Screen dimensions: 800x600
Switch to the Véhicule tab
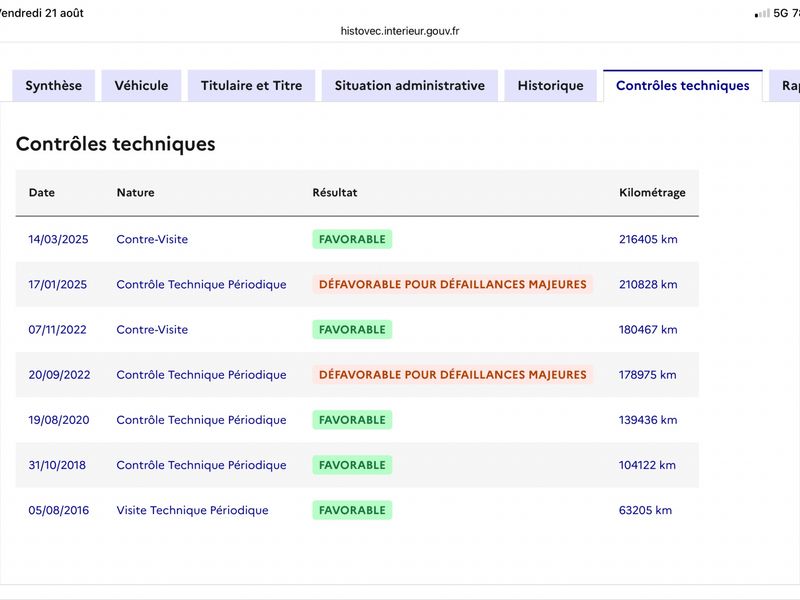click(x=141, y=86)
